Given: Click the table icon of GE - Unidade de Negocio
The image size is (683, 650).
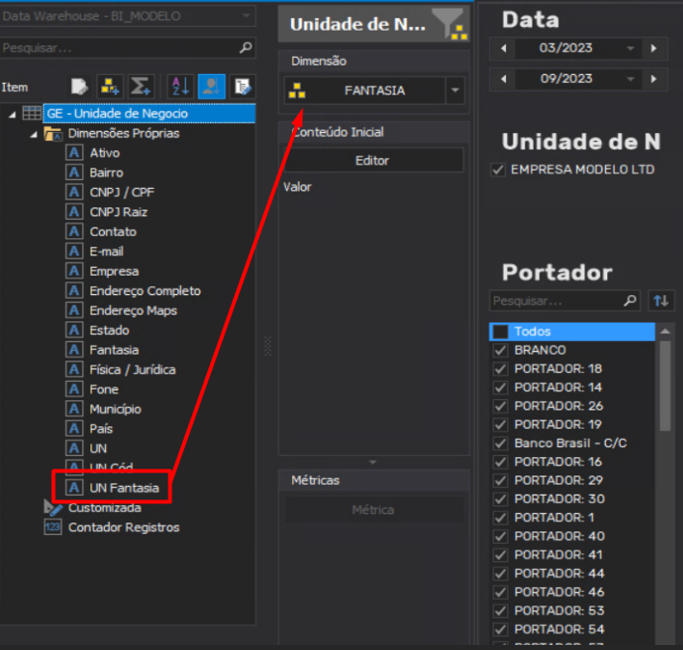Looking at the screenshot, I should pyautogui.click(x=32, y=113).
